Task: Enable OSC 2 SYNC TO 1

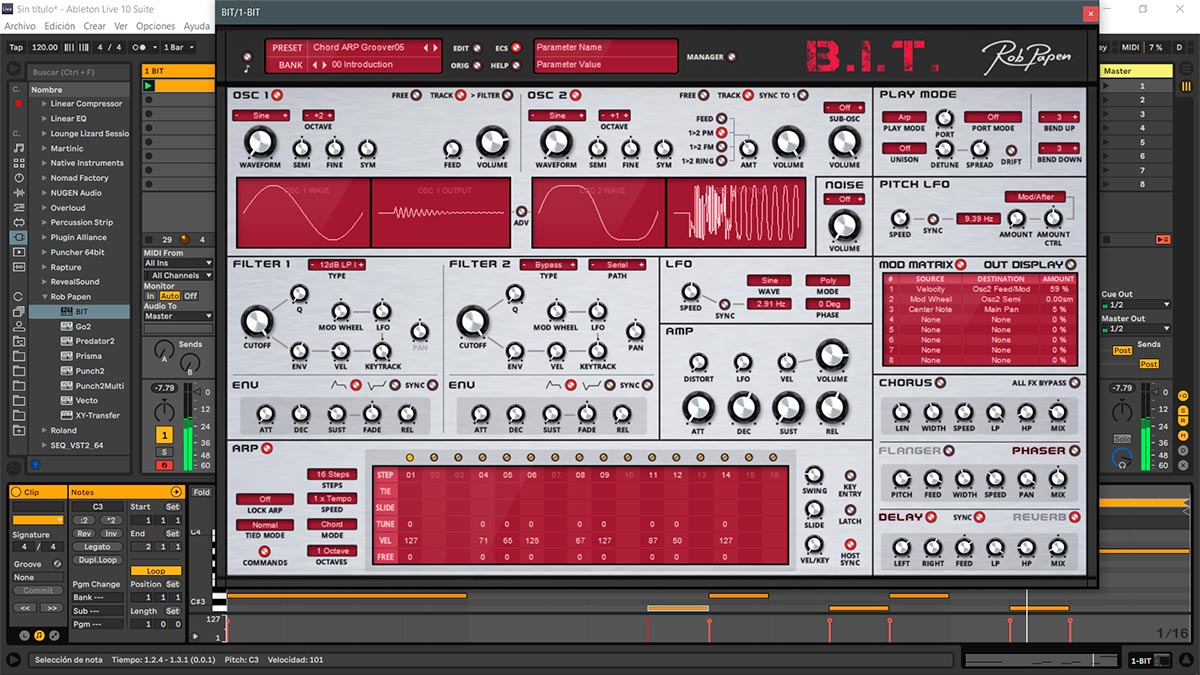Action: click(803, 96)
